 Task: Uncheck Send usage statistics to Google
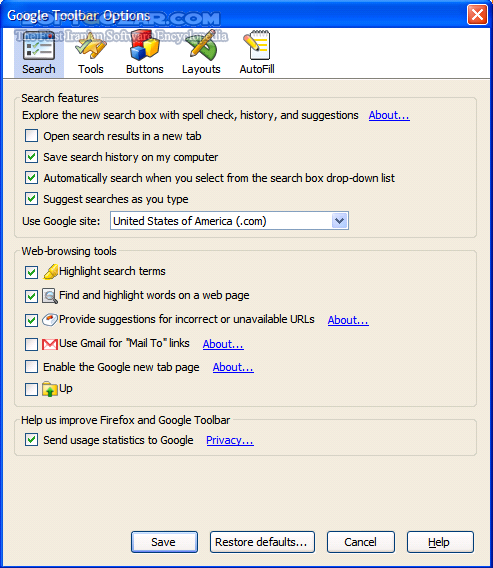click(32, 440)
